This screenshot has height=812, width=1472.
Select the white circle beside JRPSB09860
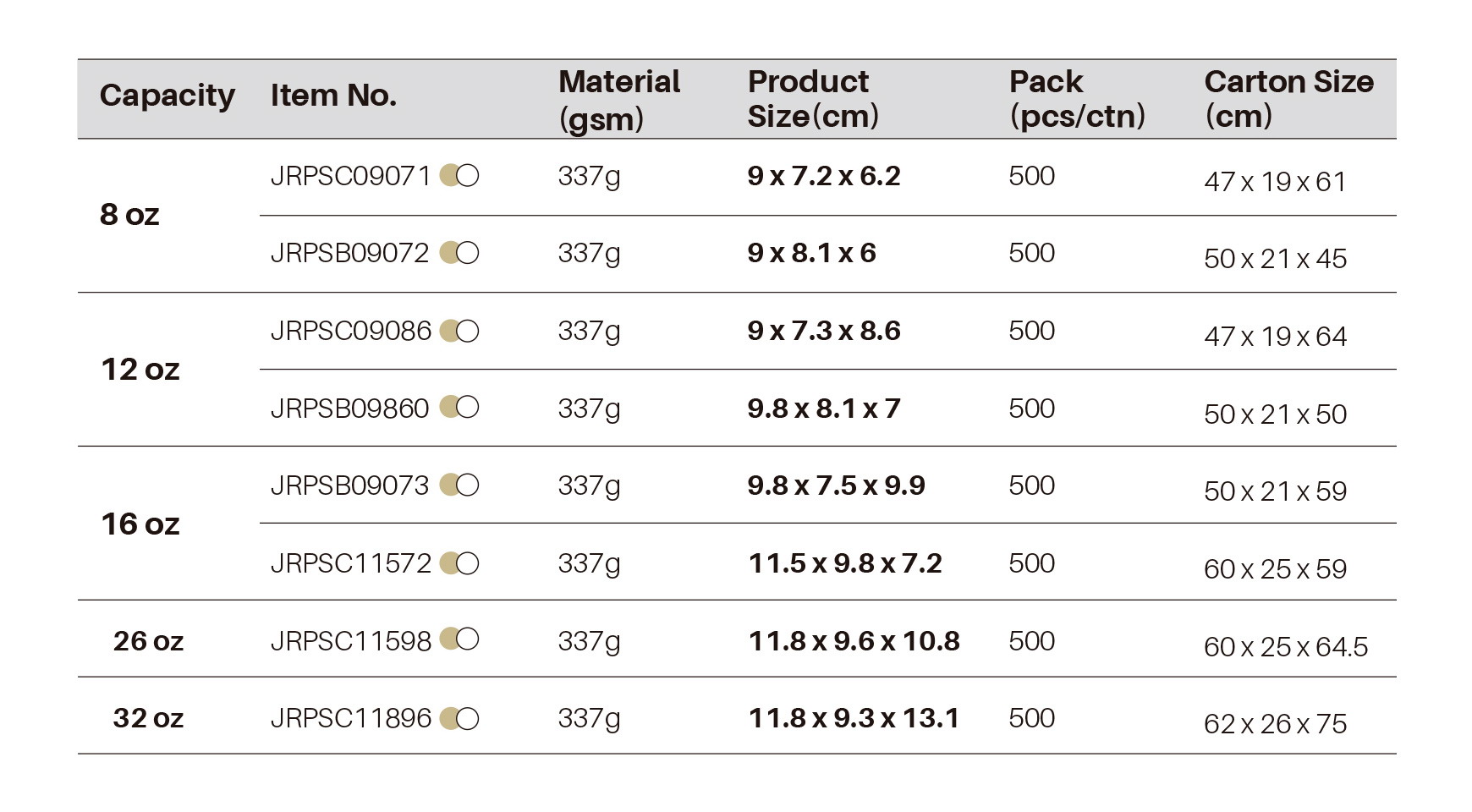coord(468,408)
